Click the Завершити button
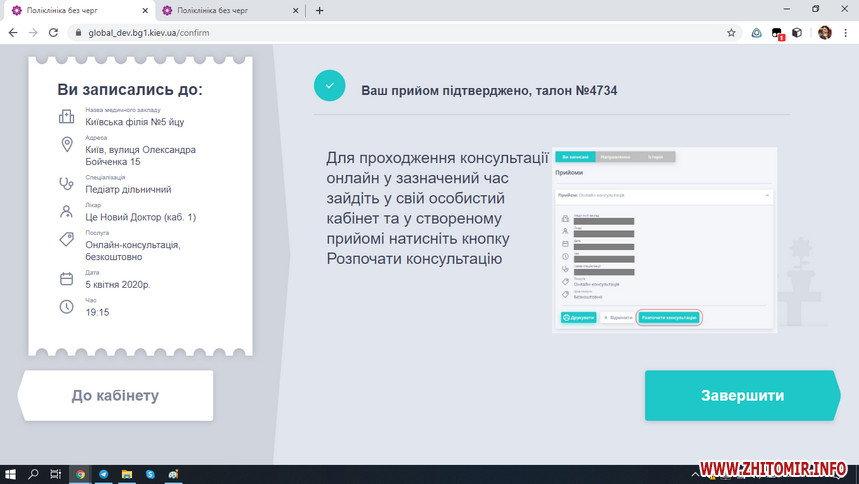This screenshot has width=859, height=484. pyautogui.click(x=741, y=395)
